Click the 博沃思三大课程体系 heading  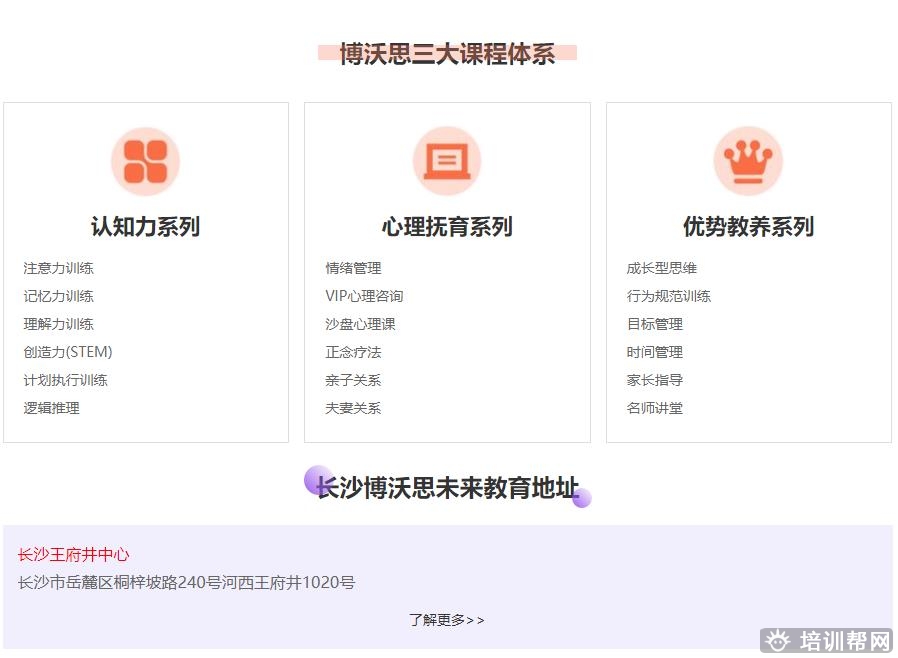pos(447,54)
